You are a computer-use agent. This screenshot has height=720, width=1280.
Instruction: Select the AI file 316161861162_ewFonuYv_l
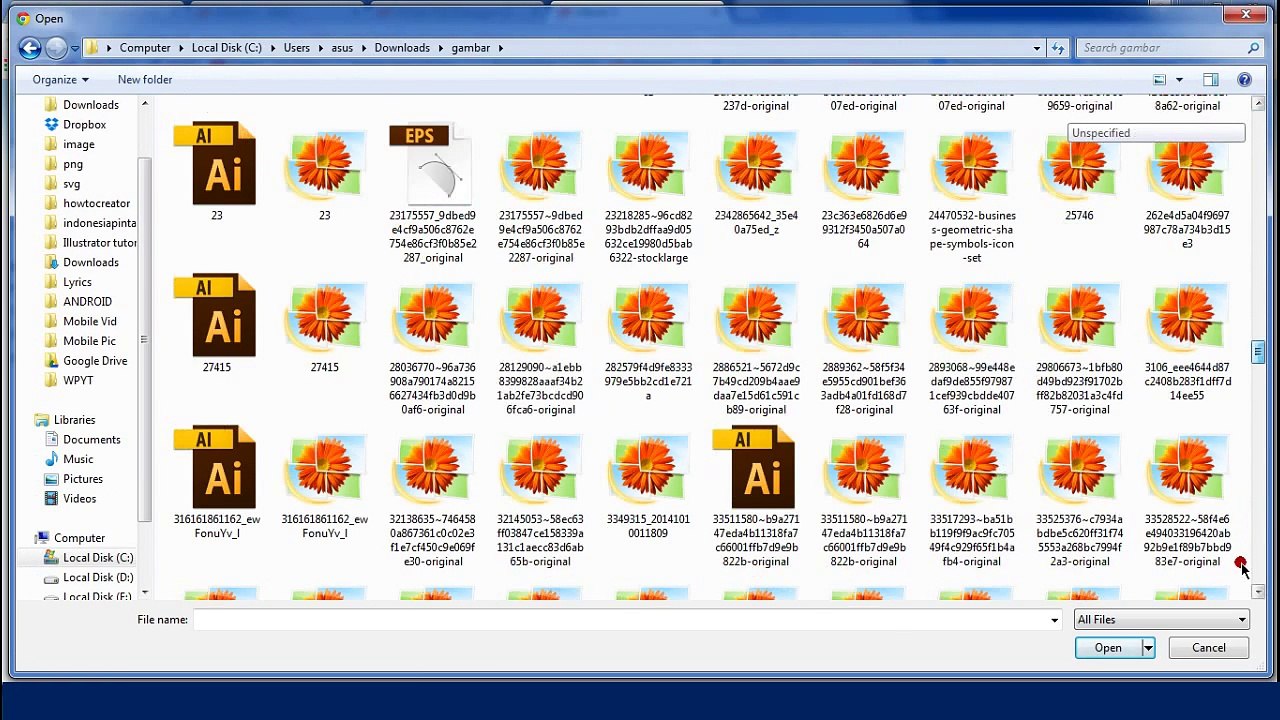216,483
